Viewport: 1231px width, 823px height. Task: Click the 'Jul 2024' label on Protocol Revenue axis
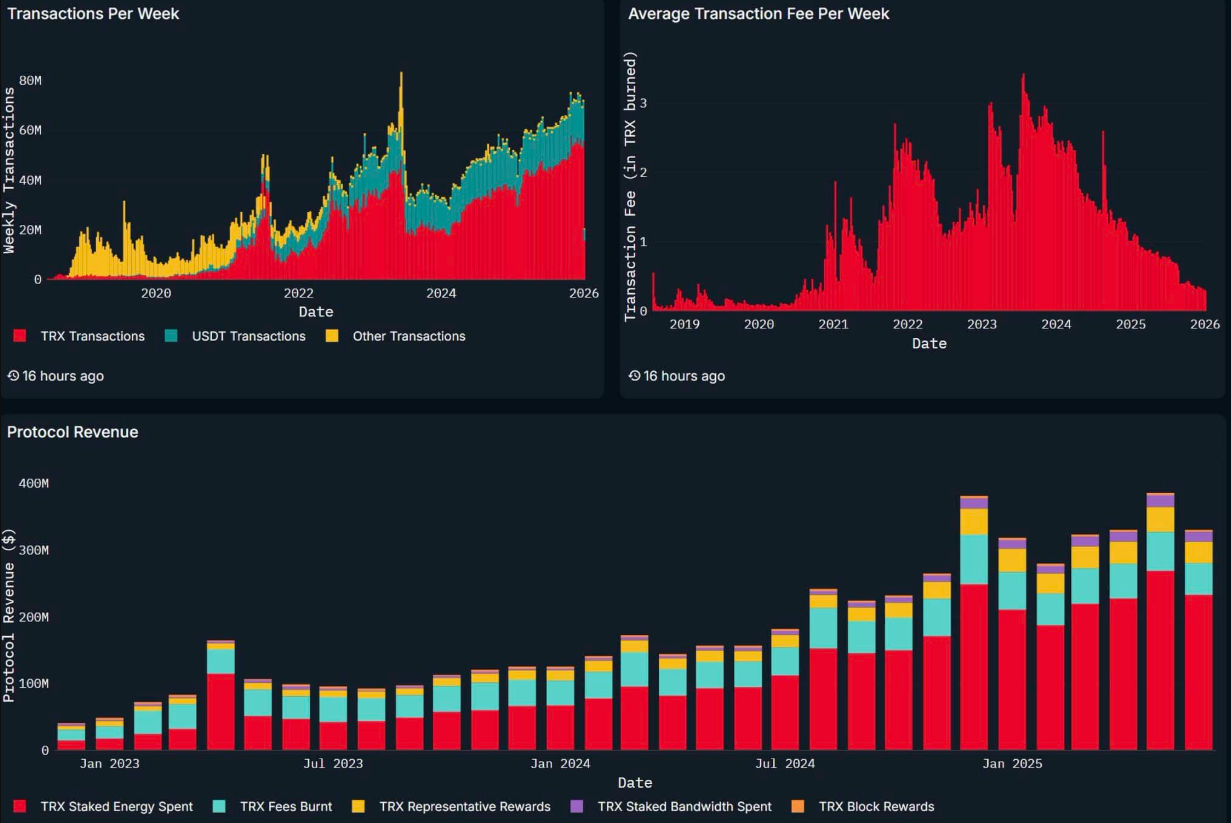[x=786, y=764]
